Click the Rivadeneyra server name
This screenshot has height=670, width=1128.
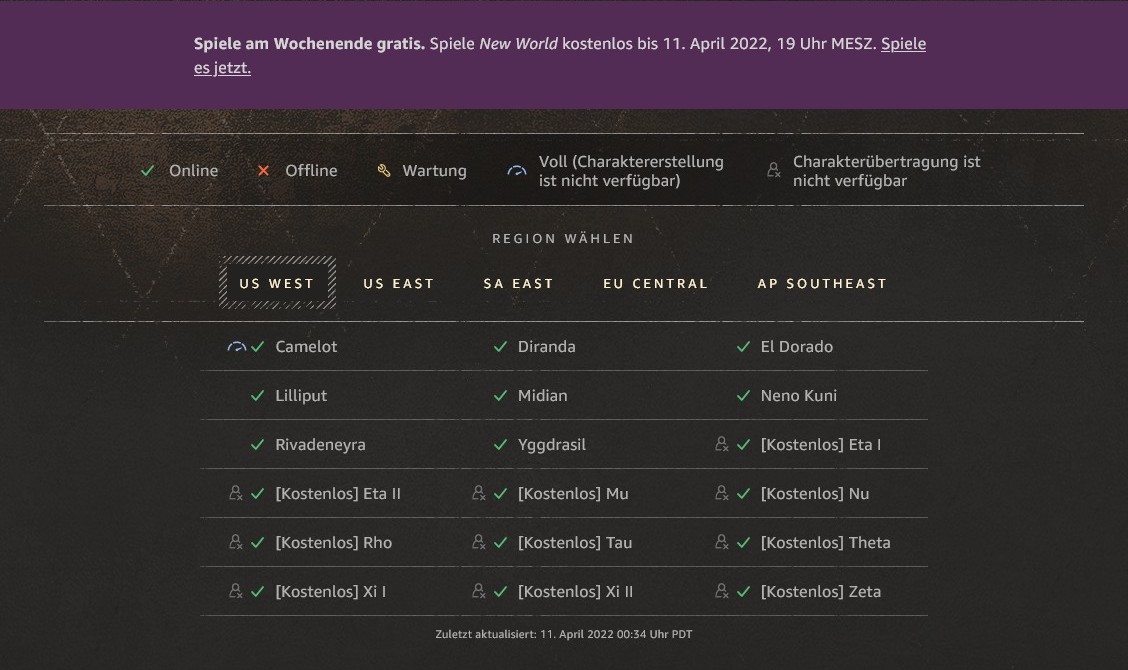tap(321, 445)
